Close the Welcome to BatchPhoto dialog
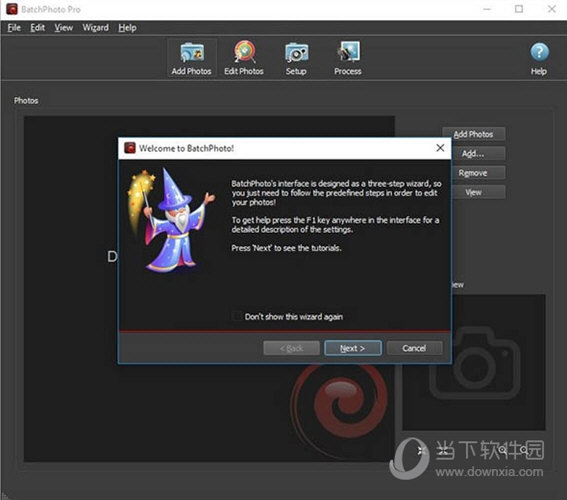This screenshot has height=500, width=567. [440, 148]
